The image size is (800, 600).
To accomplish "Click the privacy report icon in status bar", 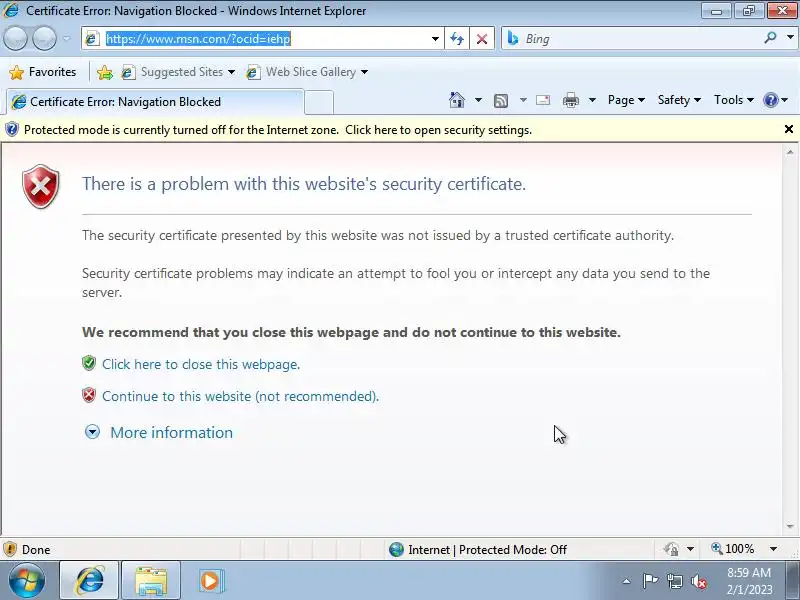I will 672,549.
